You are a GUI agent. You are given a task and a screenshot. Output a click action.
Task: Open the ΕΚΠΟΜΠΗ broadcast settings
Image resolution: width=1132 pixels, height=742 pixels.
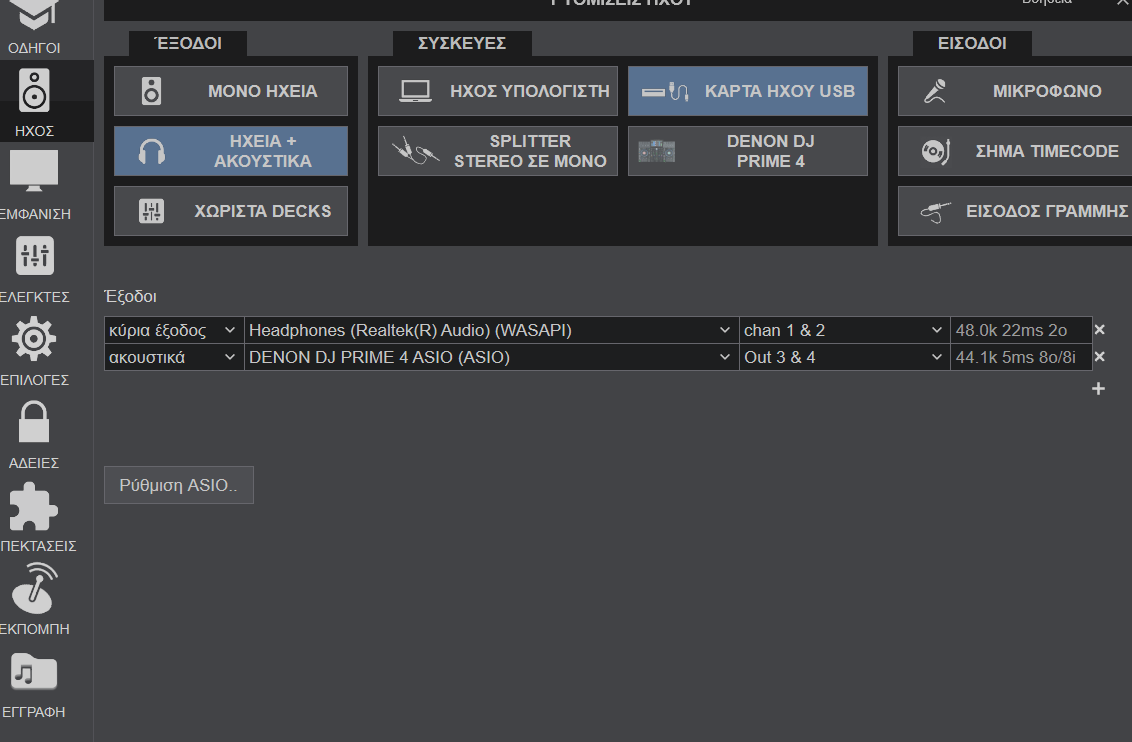point(34,600)
